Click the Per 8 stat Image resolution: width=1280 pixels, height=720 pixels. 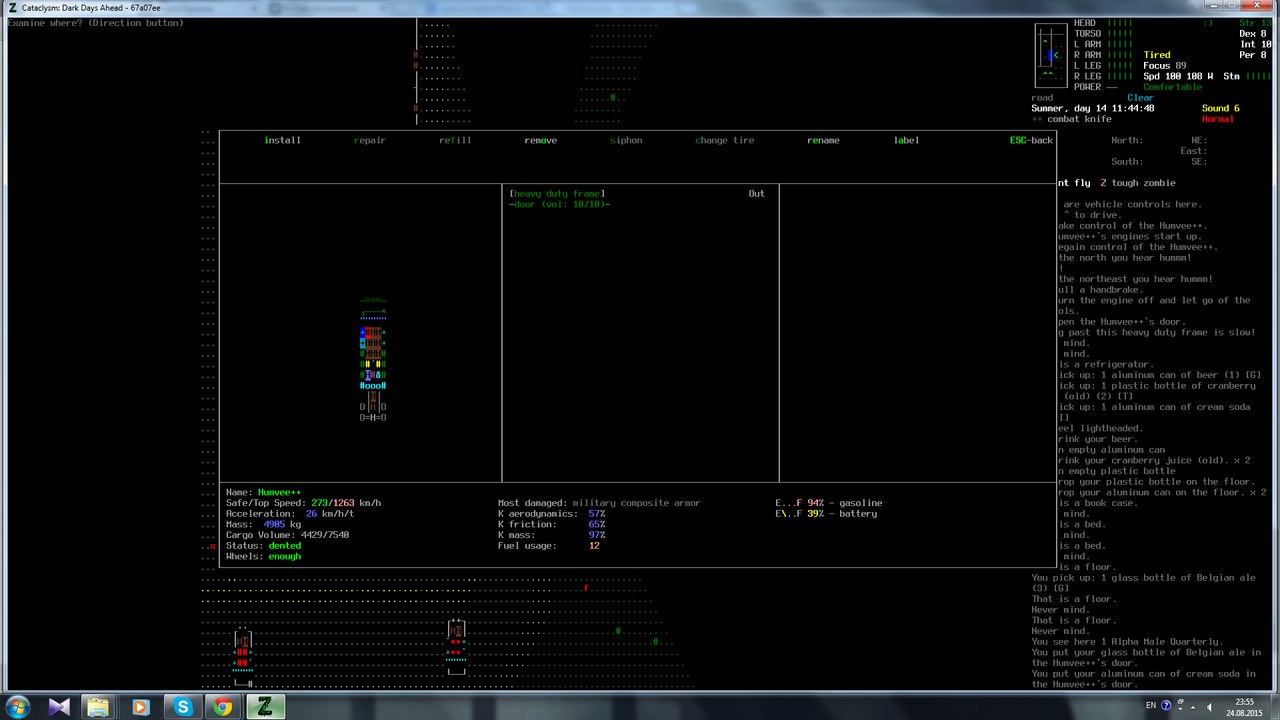(x=1253, y=55)
